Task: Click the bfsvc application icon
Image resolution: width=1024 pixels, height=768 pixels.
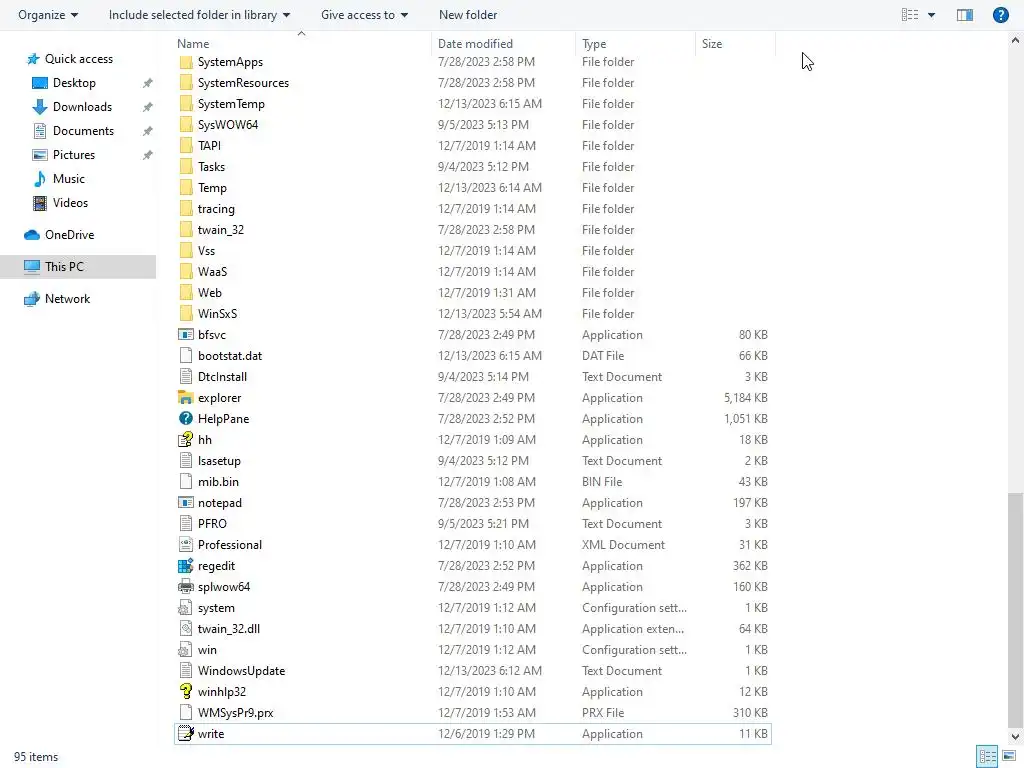Action: (x=185, y=334)
